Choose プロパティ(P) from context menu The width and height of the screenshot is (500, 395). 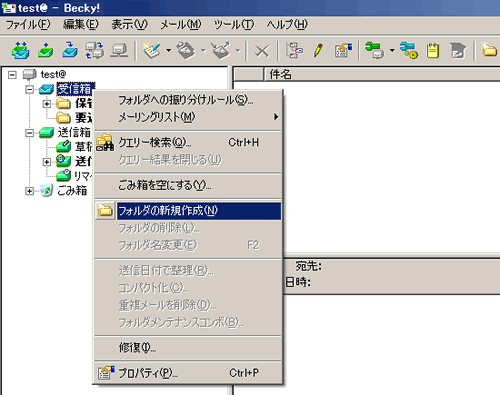[x=188, y=373]
